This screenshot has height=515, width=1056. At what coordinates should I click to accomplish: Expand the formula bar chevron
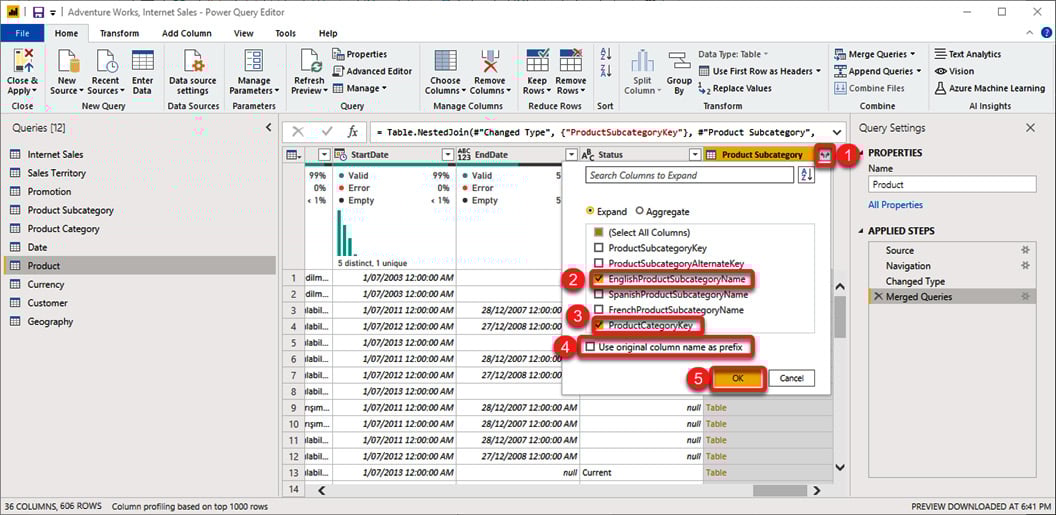(837, 132)
